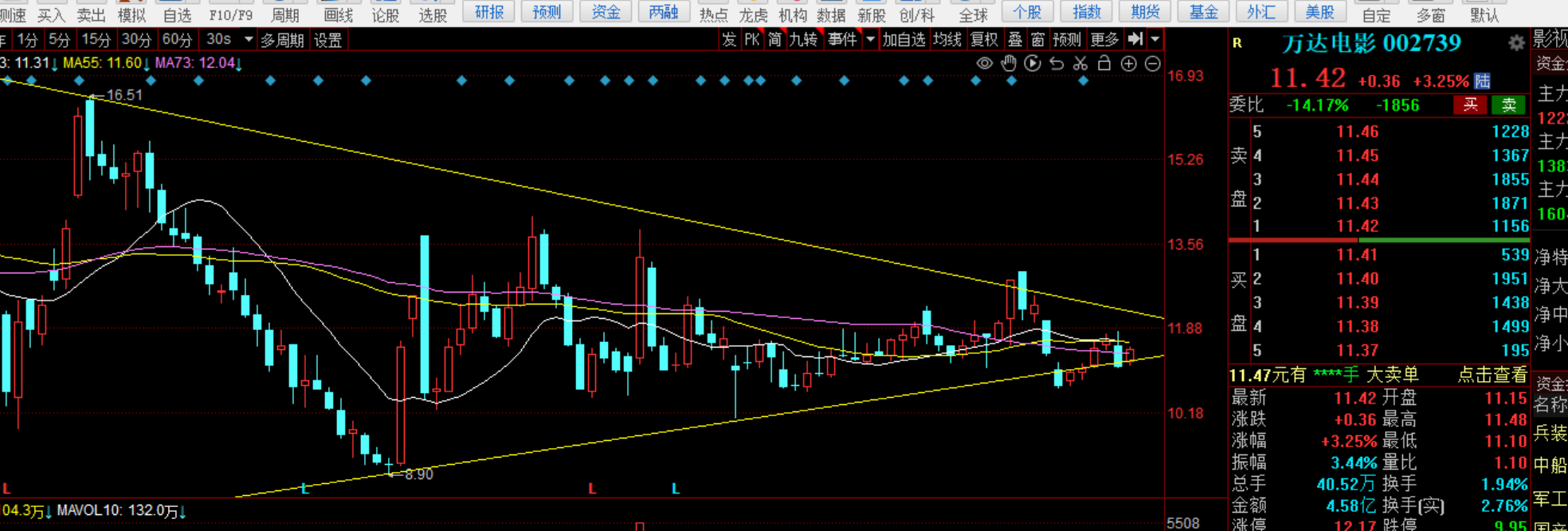This screenshot has height=531, width=1568.
Task: Click the circular replay play icon
Action: pyautogui.click(x=1033, y=64)
